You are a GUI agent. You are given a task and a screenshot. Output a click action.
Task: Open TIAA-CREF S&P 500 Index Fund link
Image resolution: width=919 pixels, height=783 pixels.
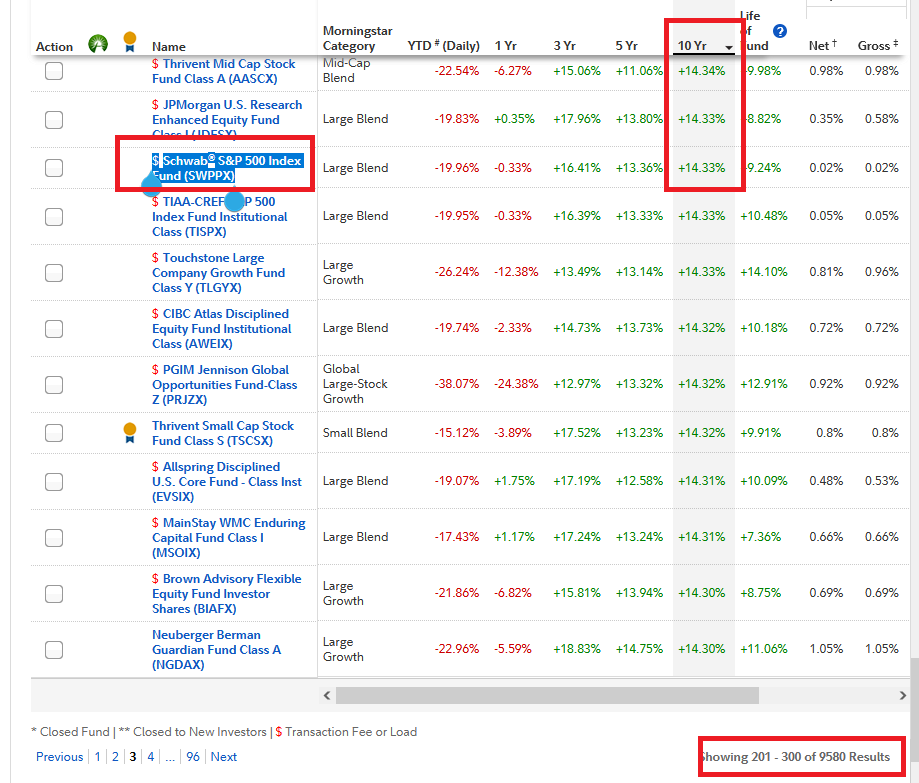tap(220, 217)
